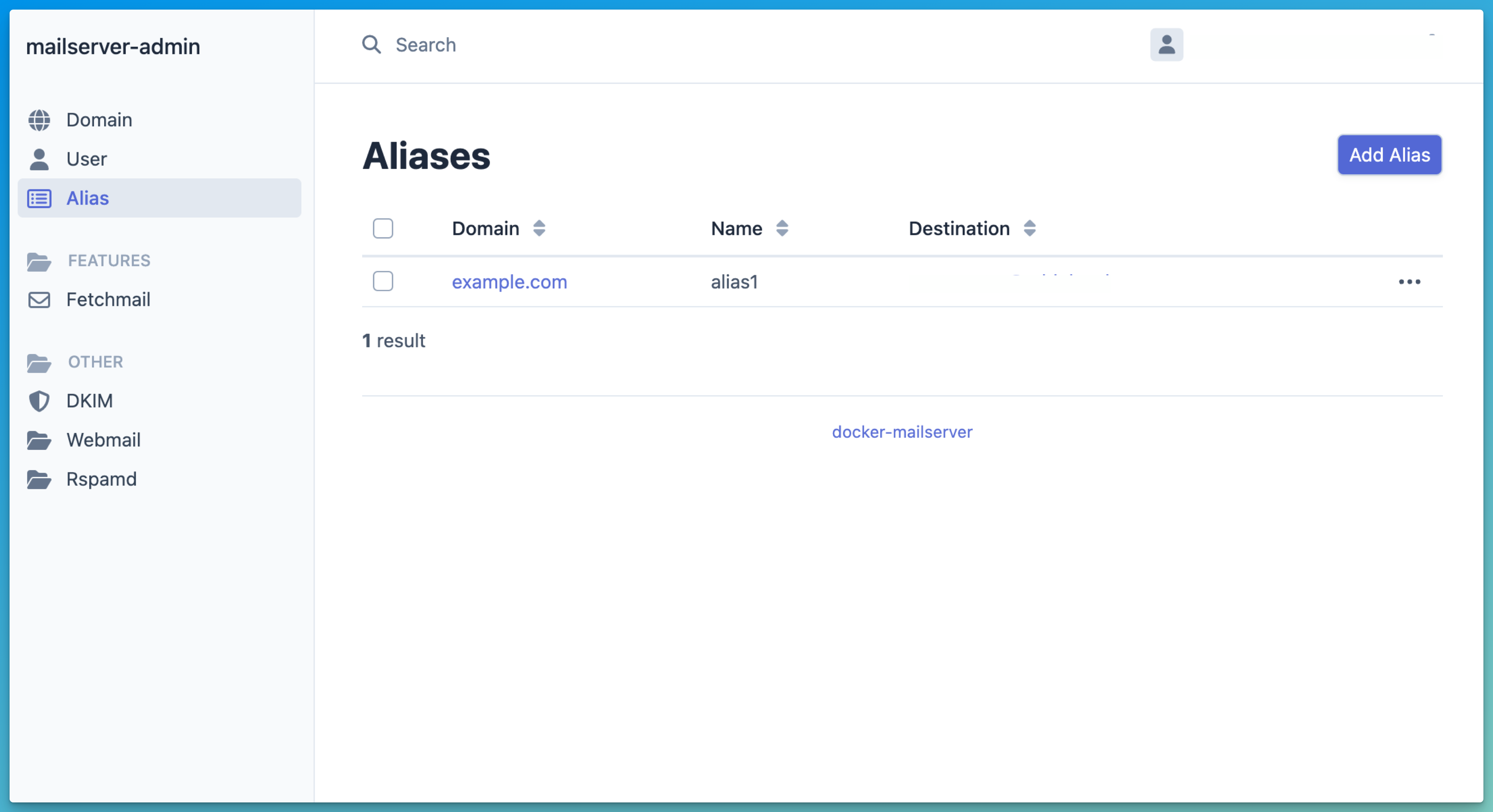Sort aliases by Domain column arrows

538,228
